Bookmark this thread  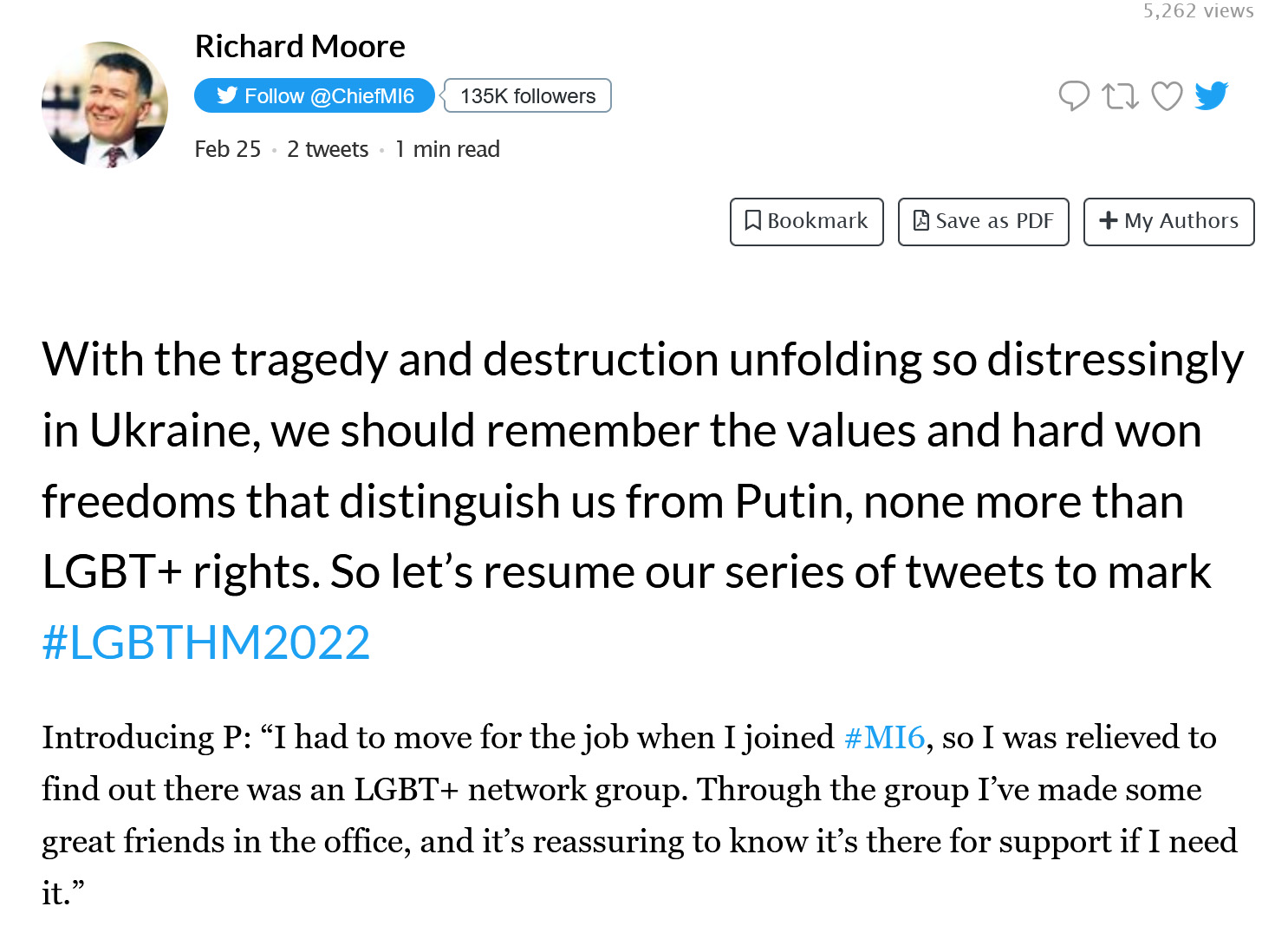tap(807, 222)
